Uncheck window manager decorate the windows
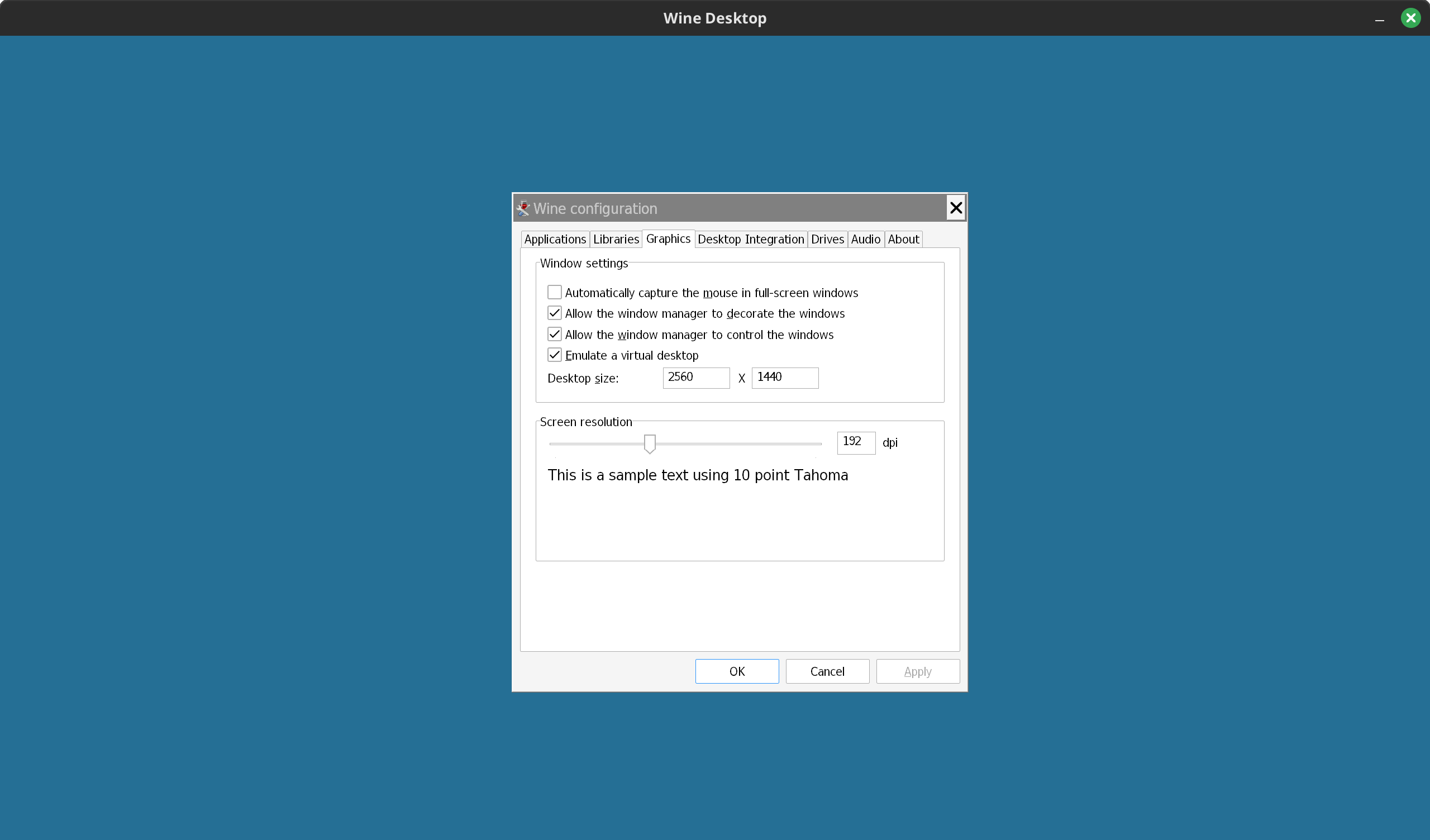The width and height of the screenshot is (1430, 840). pyautogui.click(x=555, y=313)
